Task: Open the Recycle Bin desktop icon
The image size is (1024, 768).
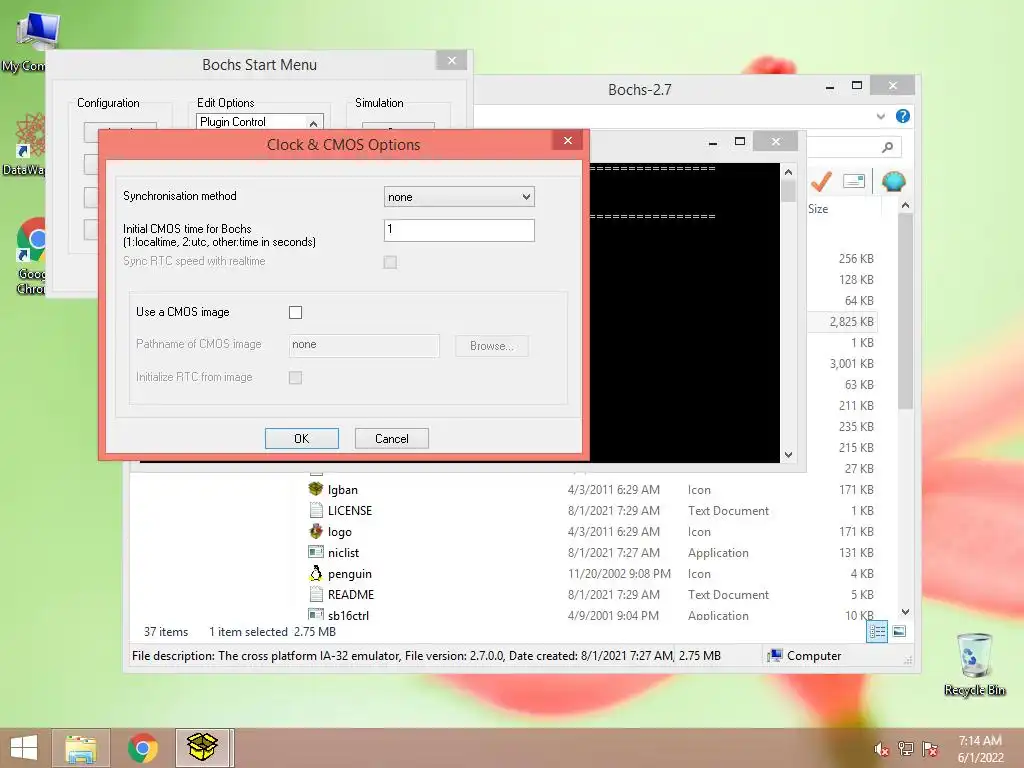Action: point(974,665)
